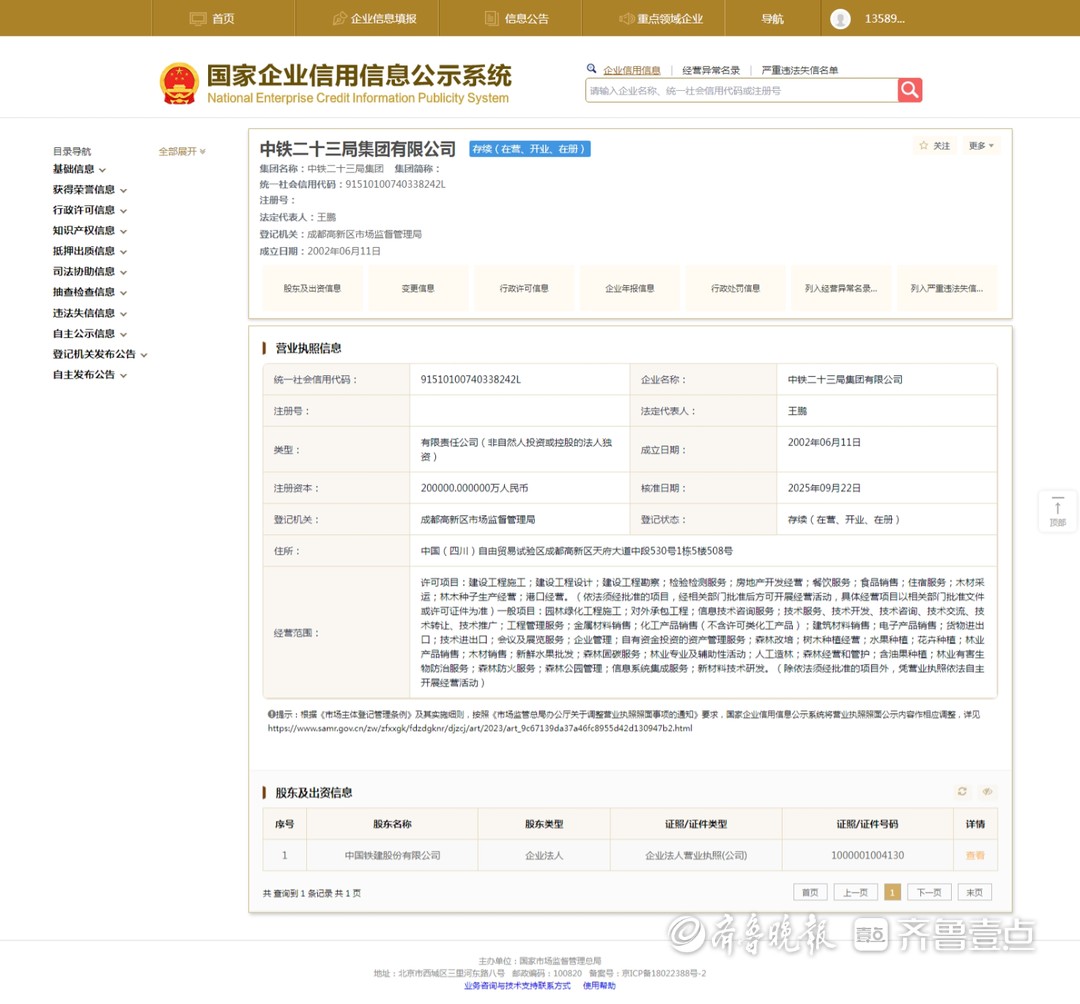Click the 股东及出资信息 shortcut button

[x=312, y=289]
